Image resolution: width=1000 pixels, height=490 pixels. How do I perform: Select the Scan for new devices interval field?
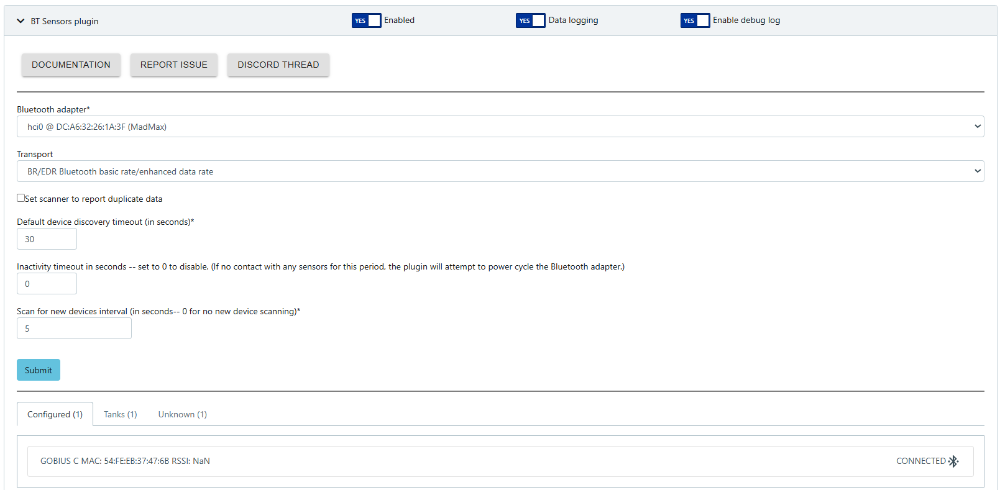(x=74, y=328)
